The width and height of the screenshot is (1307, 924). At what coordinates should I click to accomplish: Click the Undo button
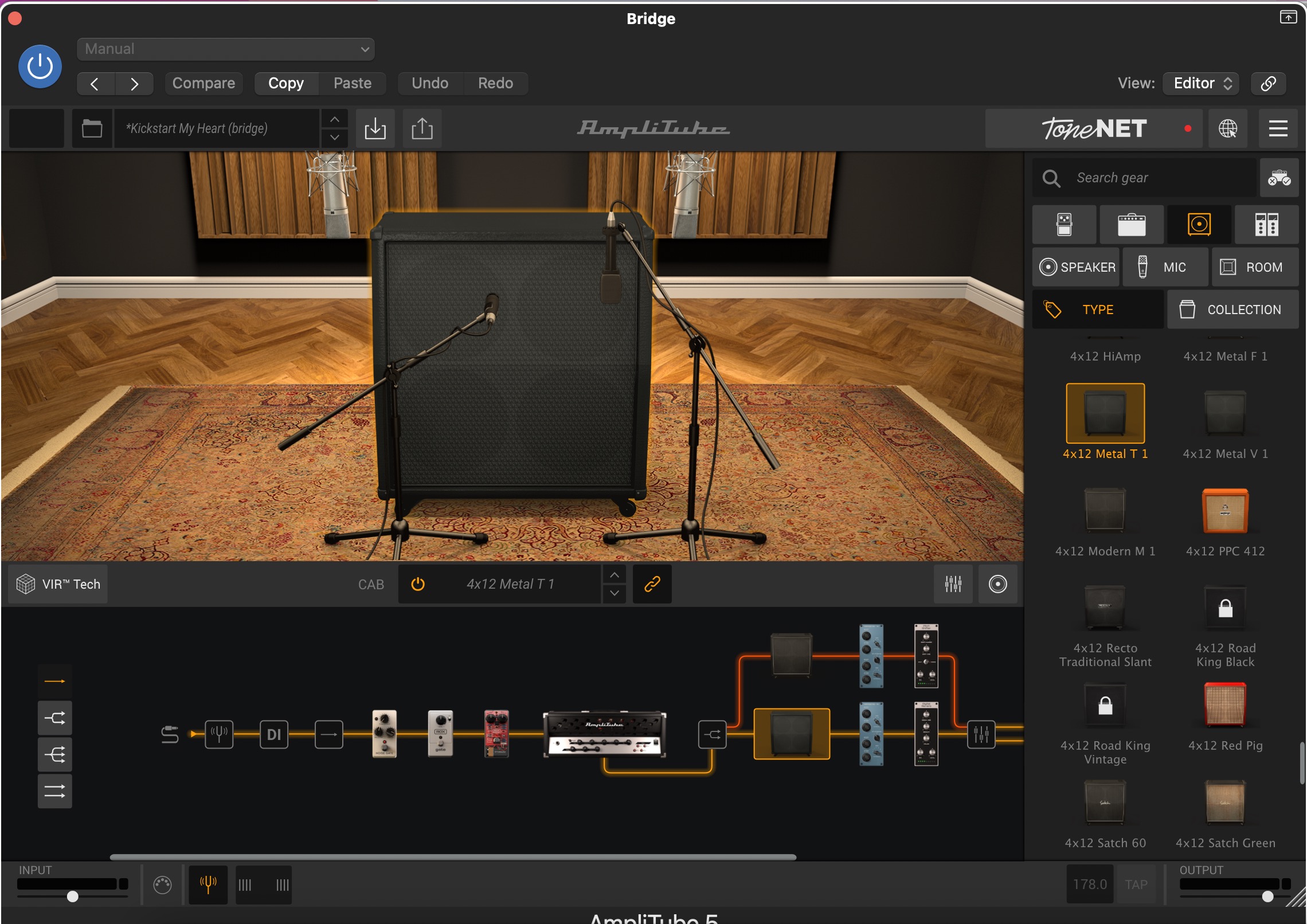click(x=430, y=84)
